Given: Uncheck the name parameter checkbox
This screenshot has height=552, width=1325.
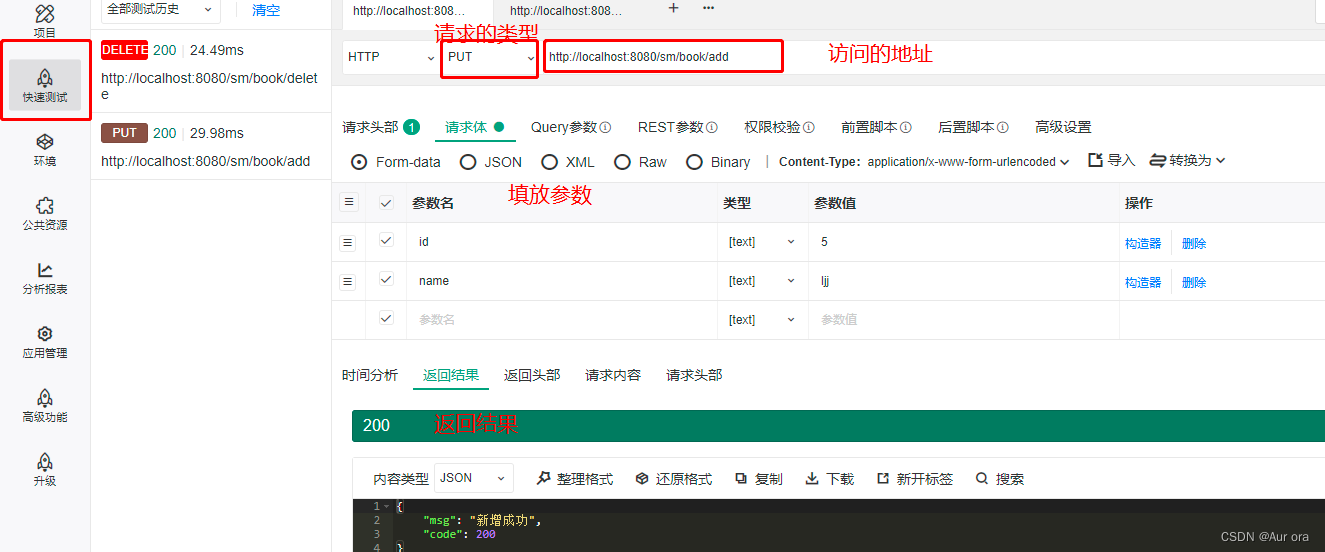Looking at the screenshot, I should tap(386, 280).
